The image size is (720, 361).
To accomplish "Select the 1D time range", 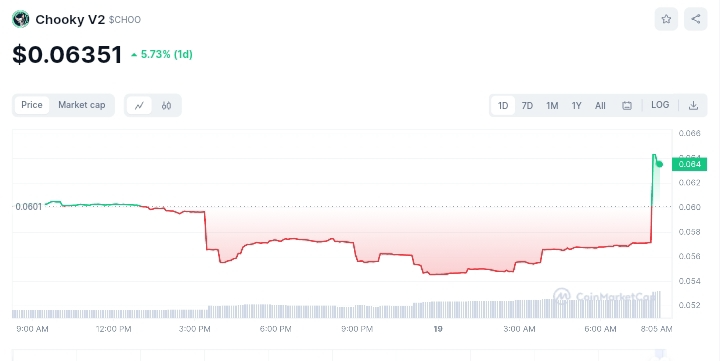I will point(503,106).
